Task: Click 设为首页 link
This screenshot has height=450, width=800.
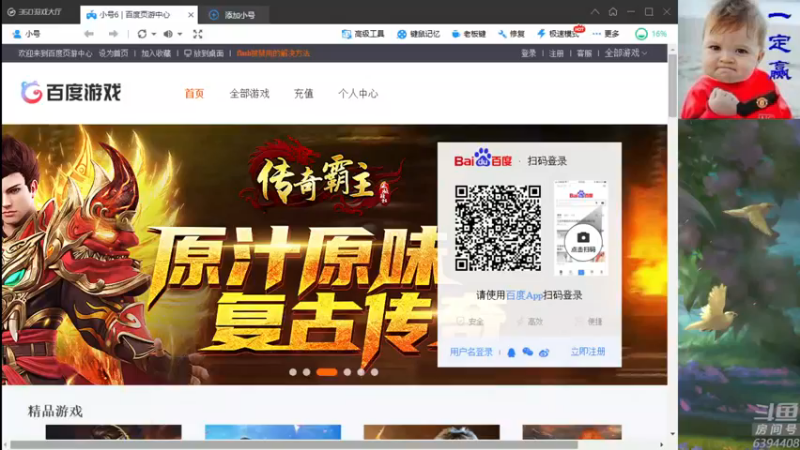Action: tap(113, 53)
